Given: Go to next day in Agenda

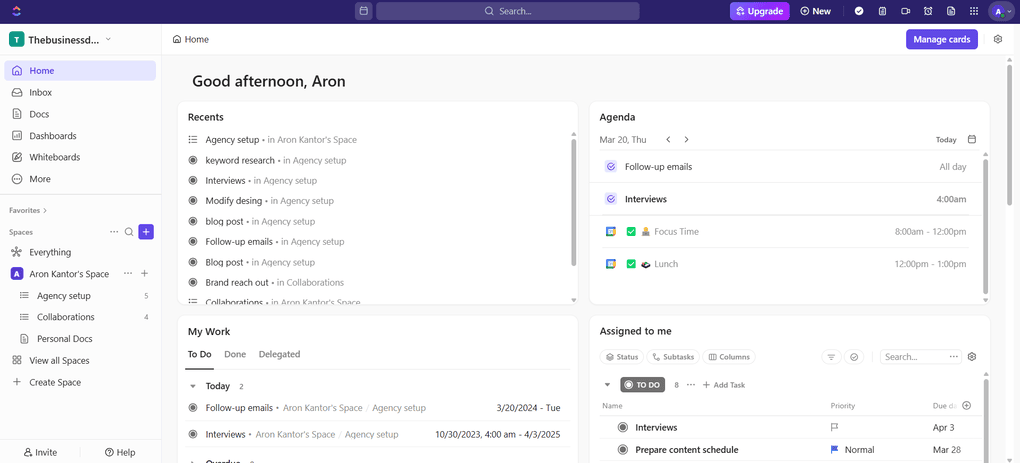Looking at the screenshot, I should (x=686, y=139).
